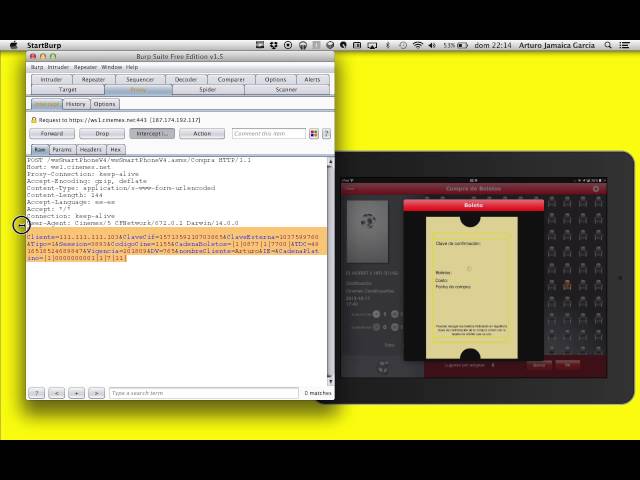This screenshot has height=480, width=640.
Task: Open the Help menu
Action: [132, 67]
